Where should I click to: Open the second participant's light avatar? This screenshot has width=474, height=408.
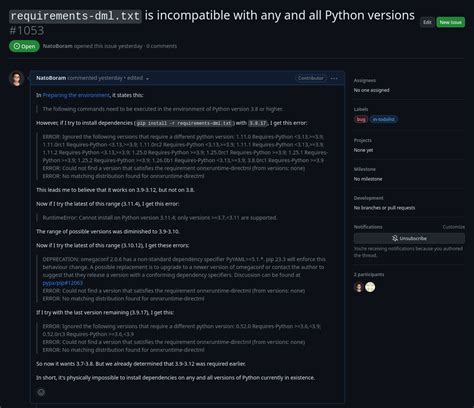(370, 287)
